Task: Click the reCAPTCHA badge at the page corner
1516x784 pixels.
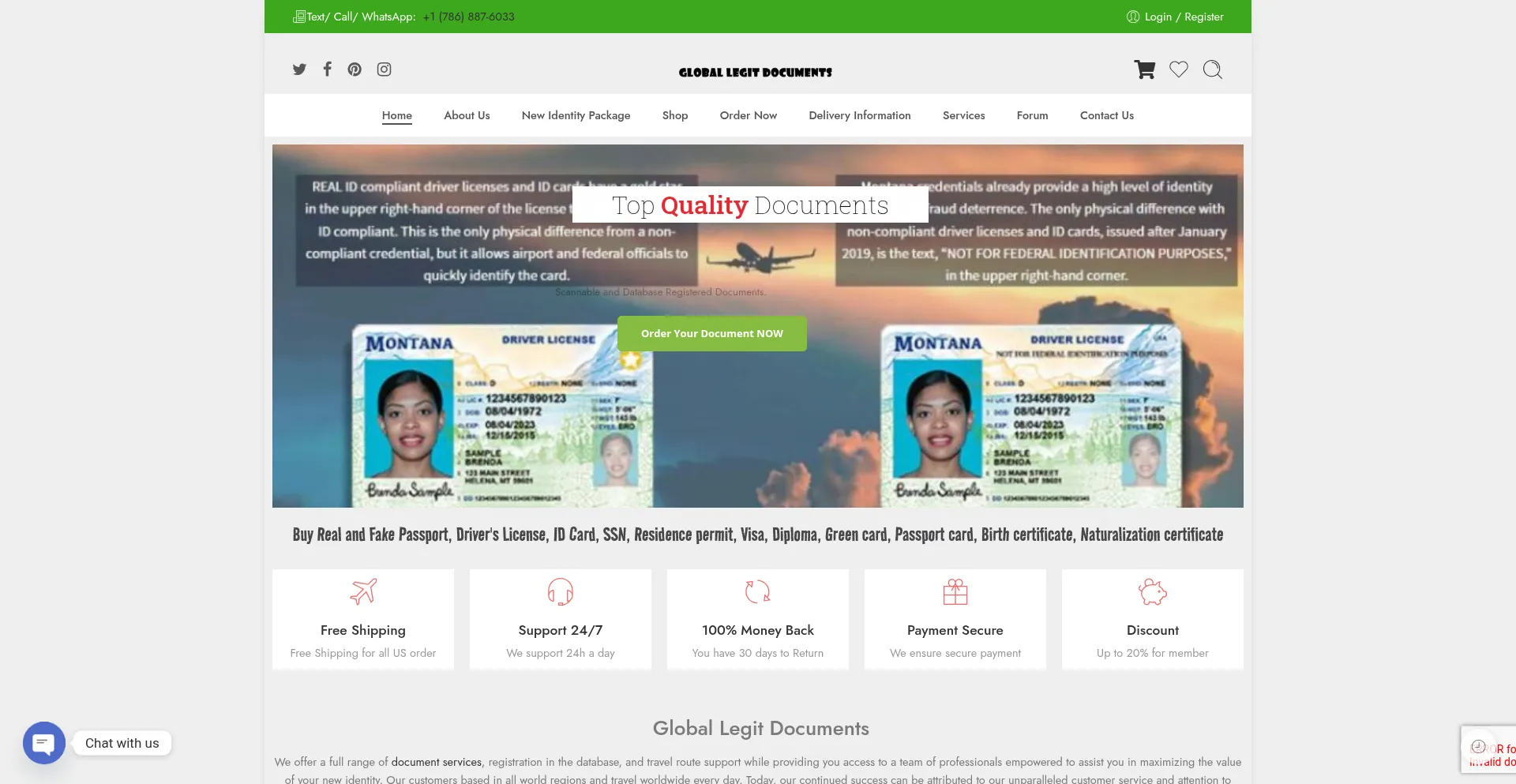Action: [1488, 748]
